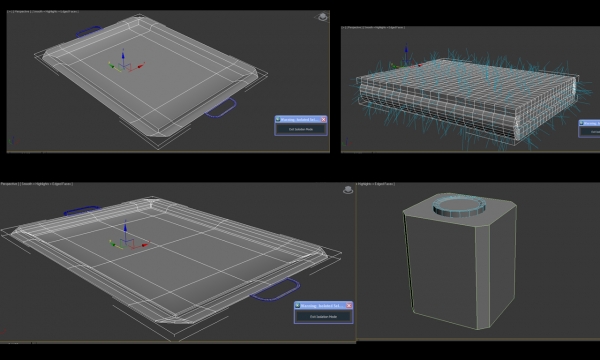600x360 pixels.
Task: Select the blue Z-axis arrow above the hair-covered mattress
Action: pyautogui.click(x=406, y=50)
